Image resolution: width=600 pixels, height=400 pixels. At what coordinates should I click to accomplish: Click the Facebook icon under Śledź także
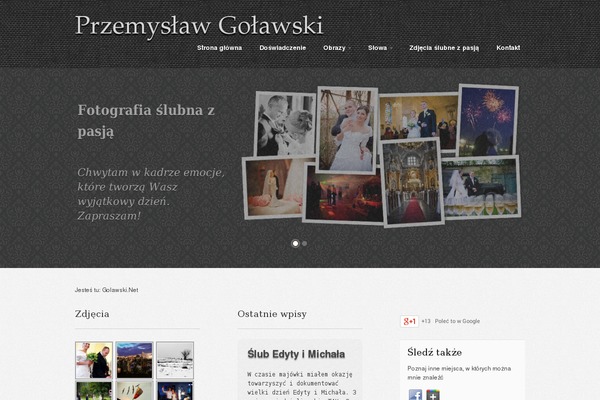click(415, 395)
